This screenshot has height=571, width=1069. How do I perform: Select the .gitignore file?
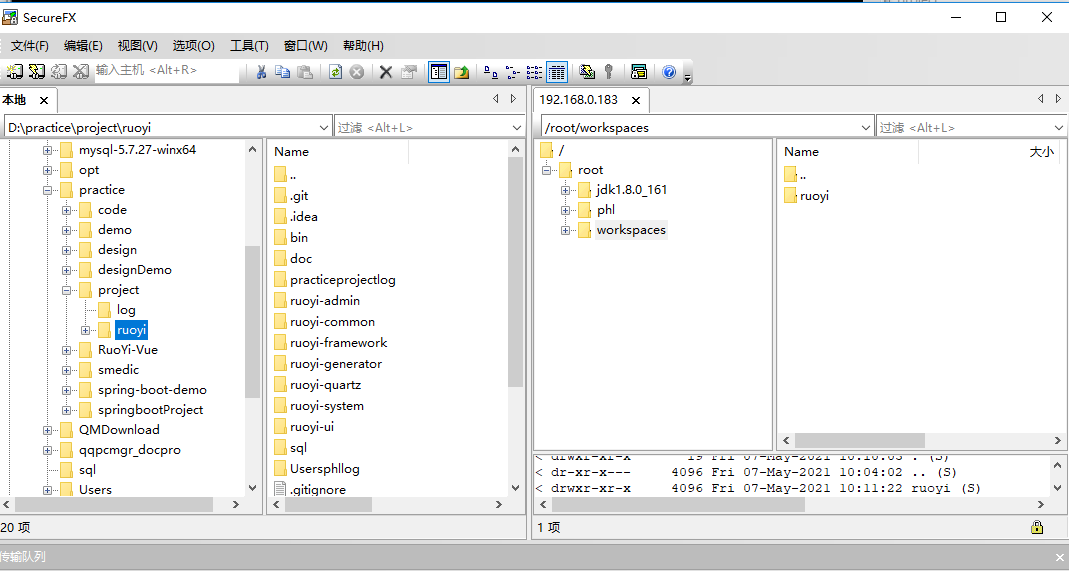pyautogui.click(x=318, y=489)
